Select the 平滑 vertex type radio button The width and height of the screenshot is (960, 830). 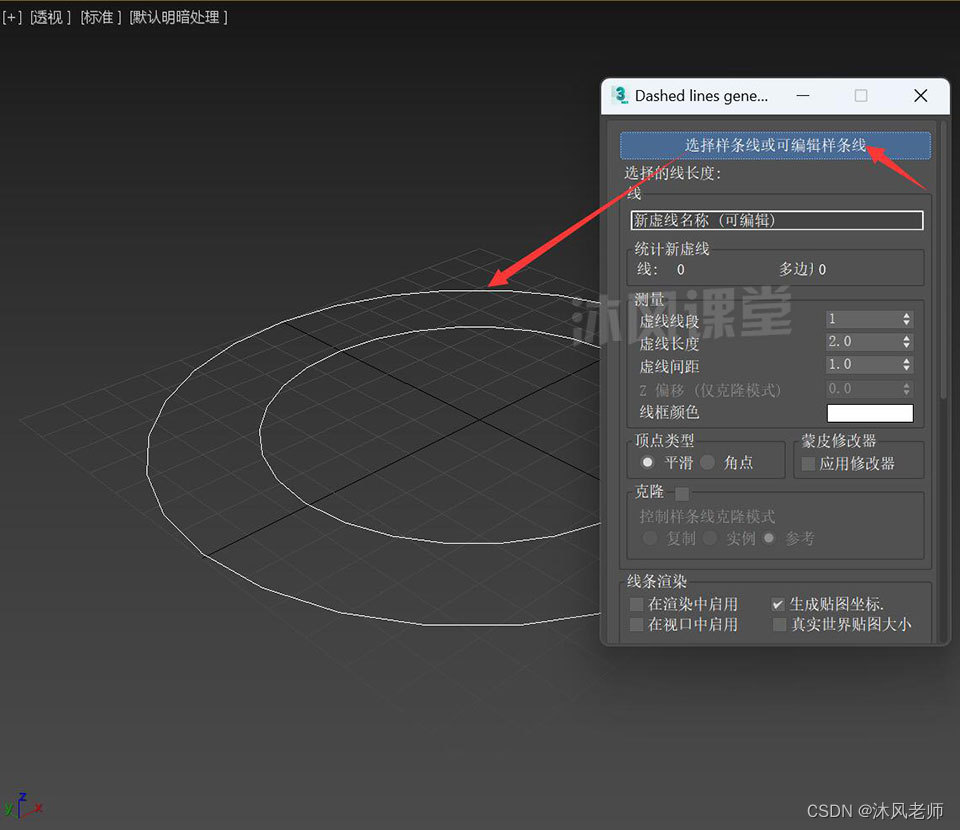[647, 462]
